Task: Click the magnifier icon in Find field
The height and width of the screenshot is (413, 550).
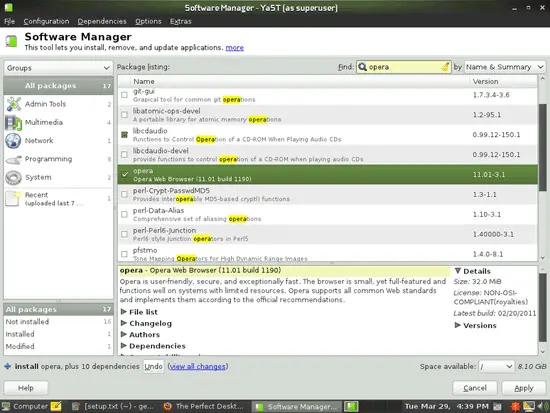Action: [x=363, y=67]
